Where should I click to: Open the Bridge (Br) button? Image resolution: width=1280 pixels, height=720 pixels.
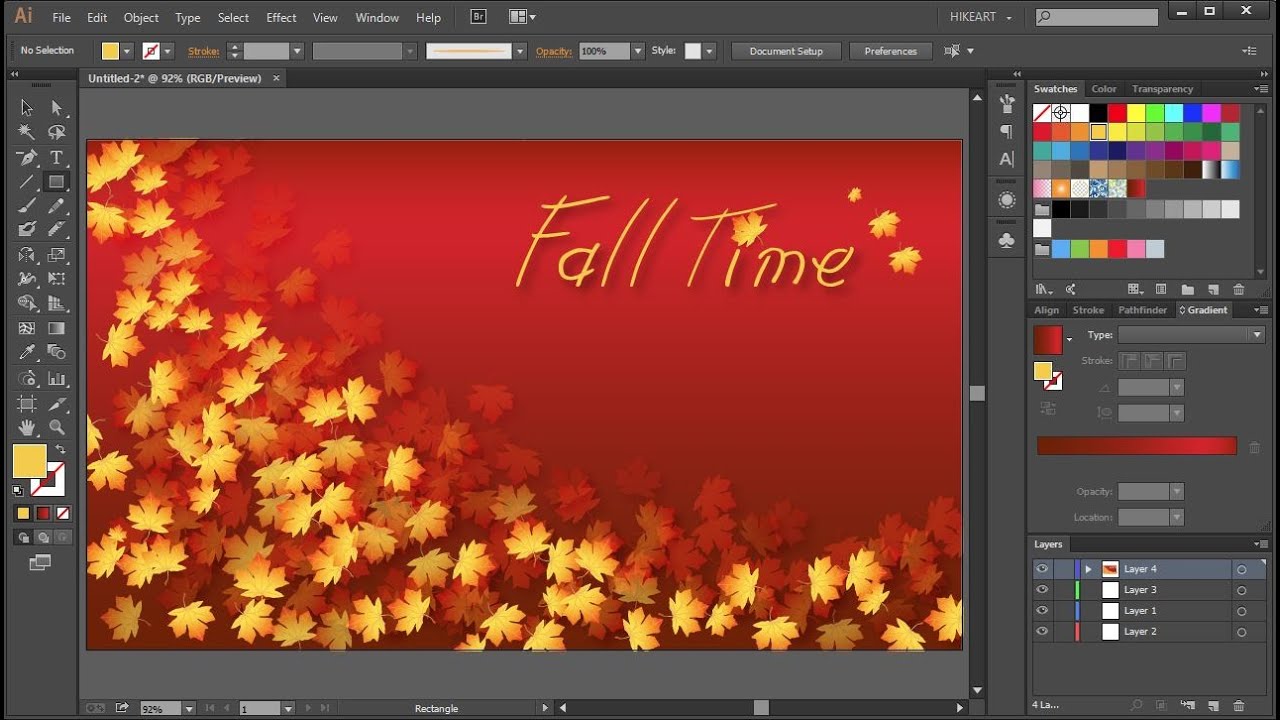point(479,17)
